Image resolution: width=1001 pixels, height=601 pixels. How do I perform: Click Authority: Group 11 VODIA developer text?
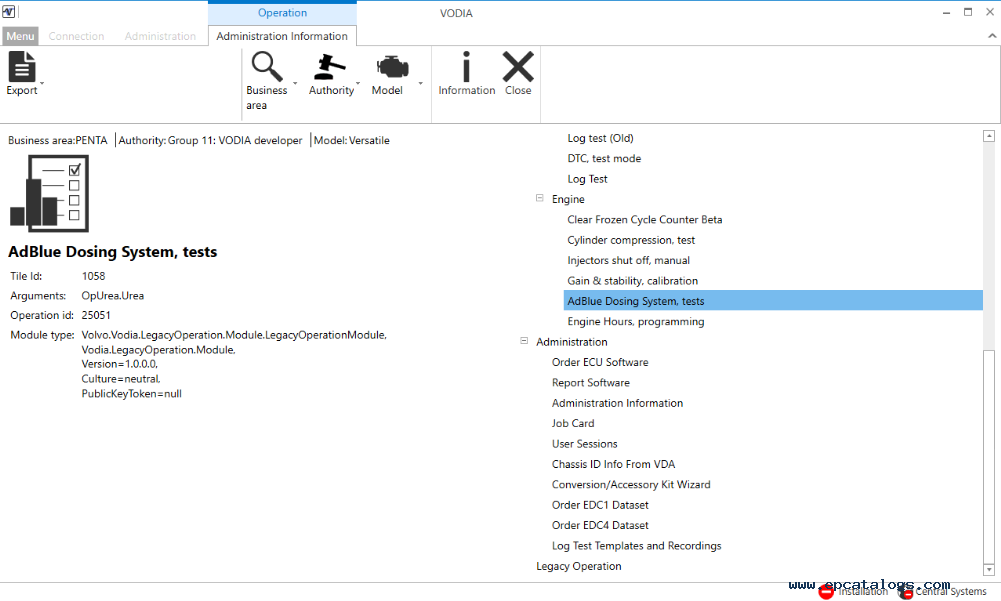211,141
